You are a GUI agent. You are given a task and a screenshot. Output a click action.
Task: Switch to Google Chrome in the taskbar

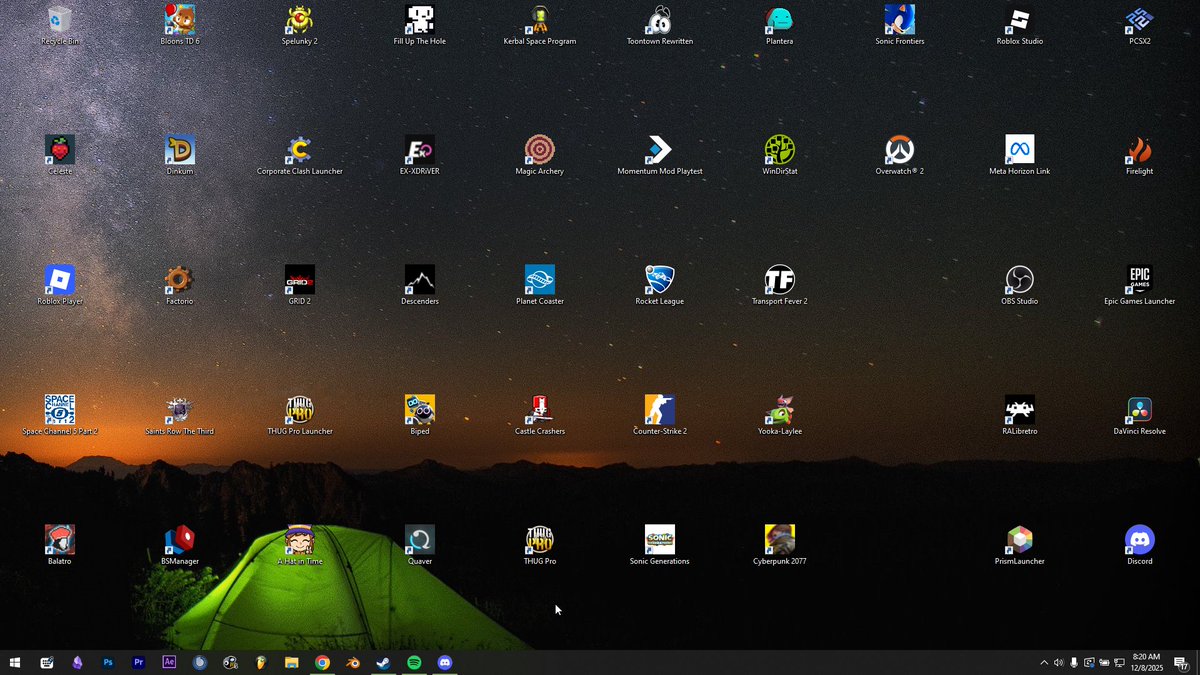click(322, 662)
